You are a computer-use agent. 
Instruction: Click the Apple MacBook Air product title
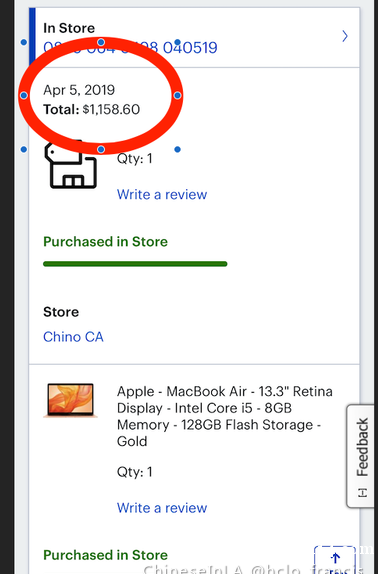(x=225, y=416)
